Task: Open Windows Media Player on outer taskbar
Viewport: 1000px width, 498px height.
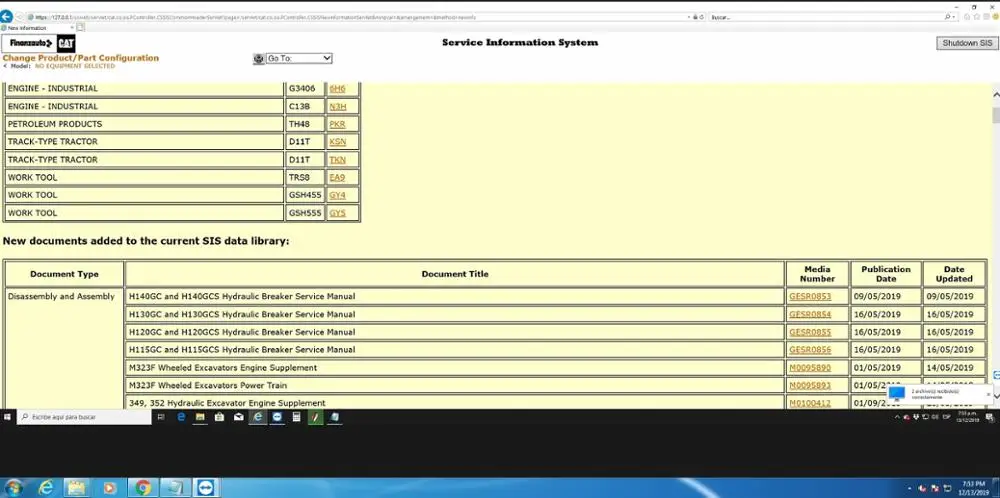Action: tap(110, 488)
